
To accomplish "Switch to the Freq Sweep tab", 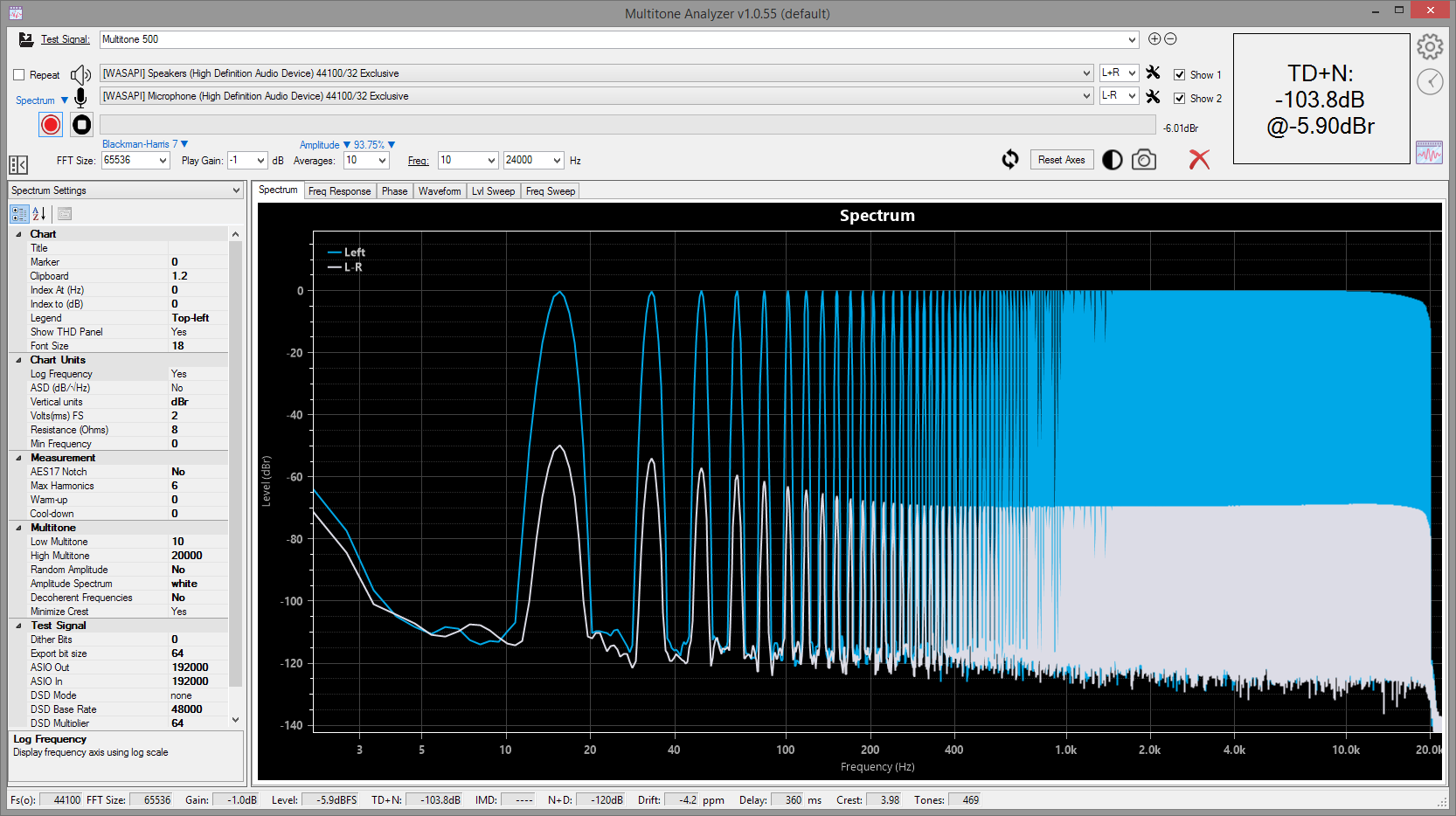I will pos(551,191).
